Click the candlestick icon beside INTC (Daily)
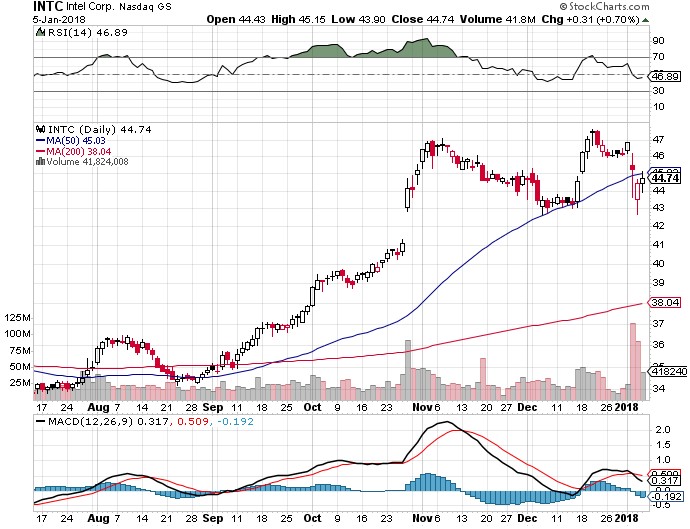This screenshot has height=529, width=690. [x=40, y=129]
